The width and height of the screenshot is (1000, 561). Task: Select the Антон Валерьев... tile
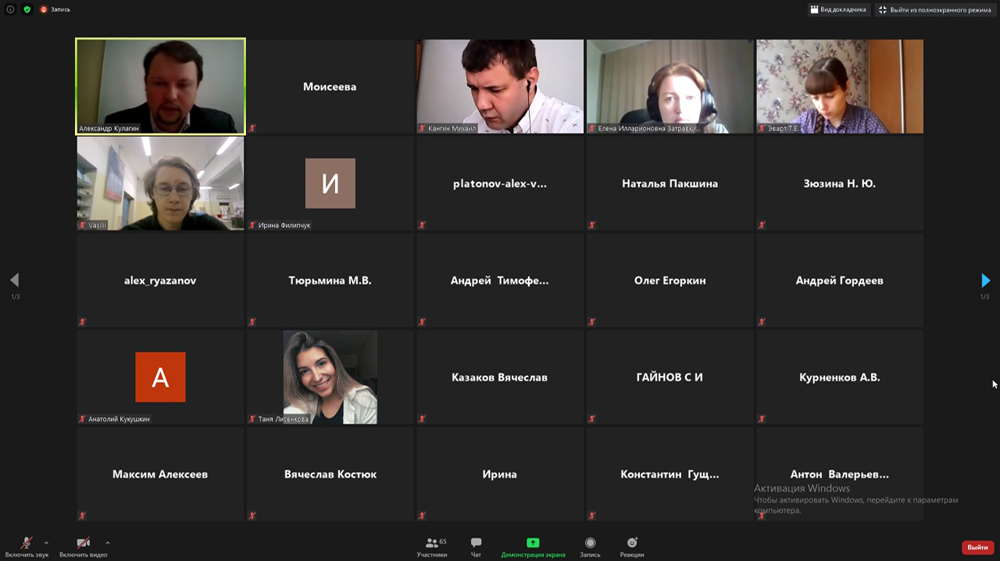tap(840, 474)
